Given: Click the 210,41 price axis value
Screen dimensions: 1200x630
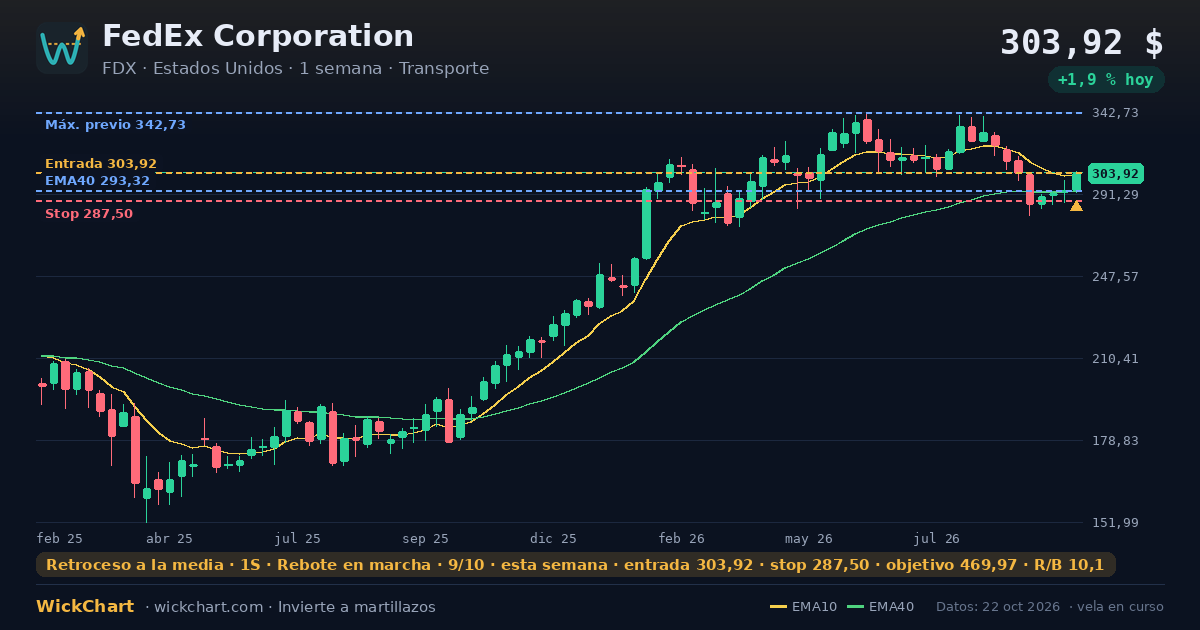Looking at the screenshot, I should tap(1115, 359).
